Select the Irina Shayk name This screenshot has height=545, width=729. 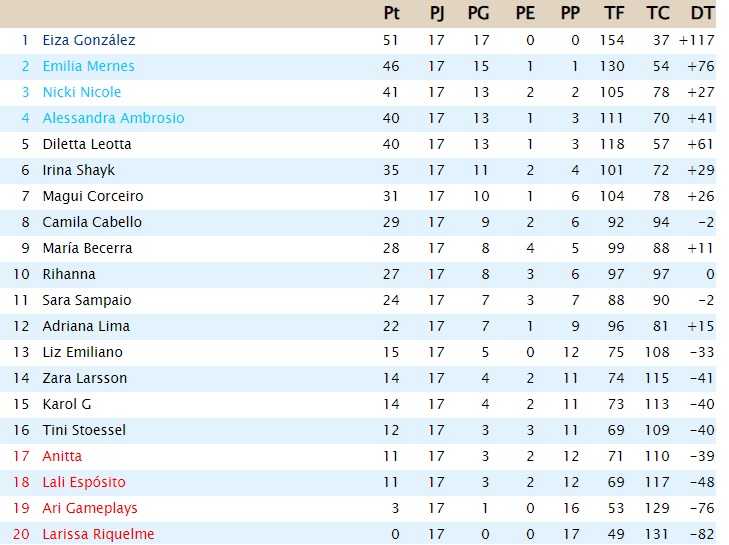click(x=79, y=170)
